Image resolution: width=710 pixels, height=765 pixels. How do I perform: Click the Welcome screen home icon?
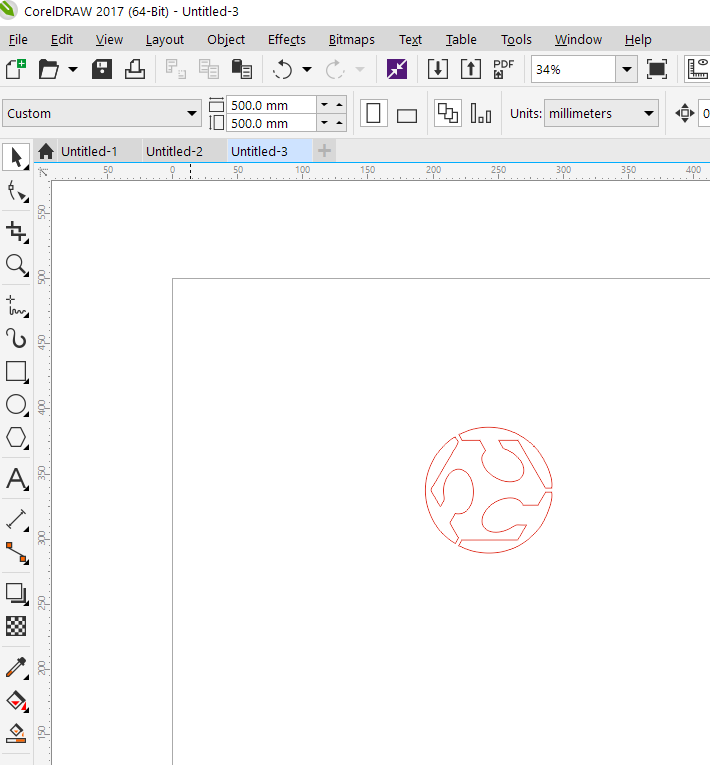click(x=46, y=151)
